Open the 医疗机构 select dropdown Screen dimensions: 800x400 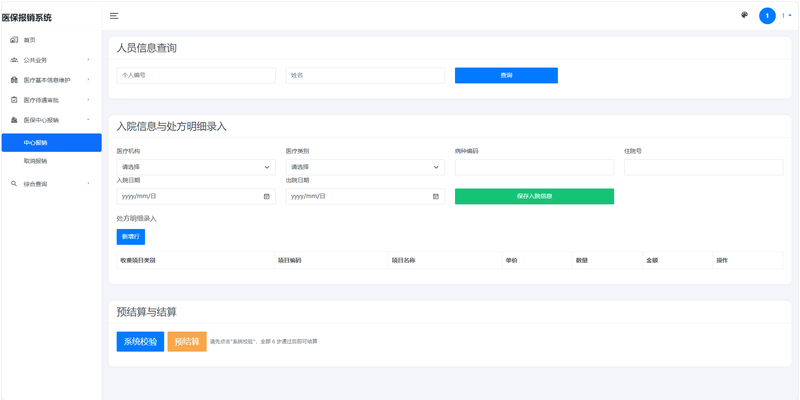[x=196, y=167]
